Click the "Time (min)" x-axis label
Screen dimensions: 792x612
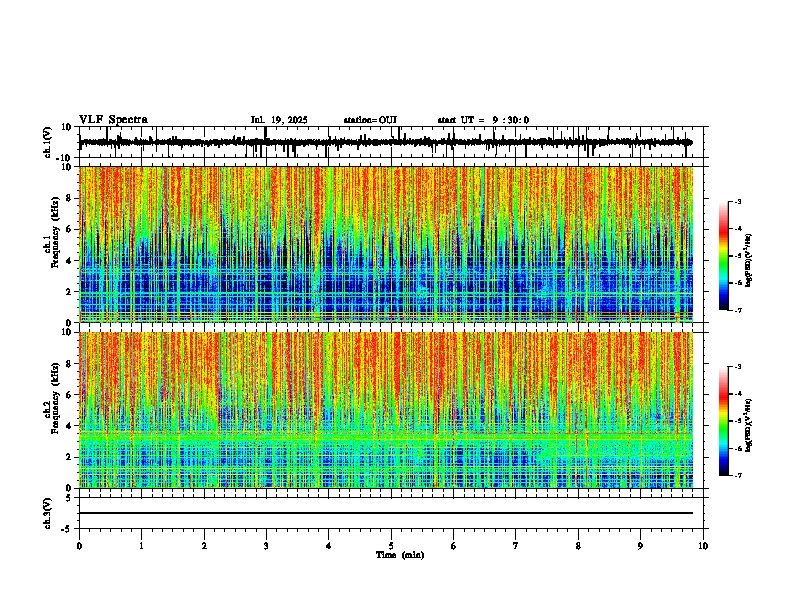pyautogui.click(x=400, y=555)
